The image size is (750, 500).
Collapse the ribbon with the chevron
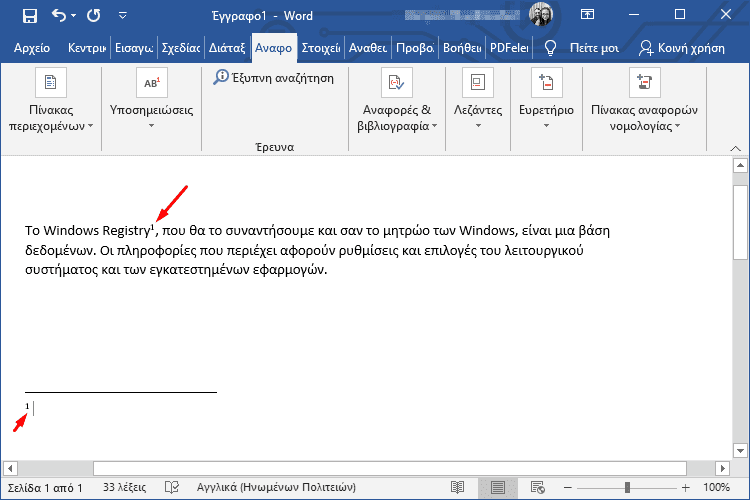(736, 149)
